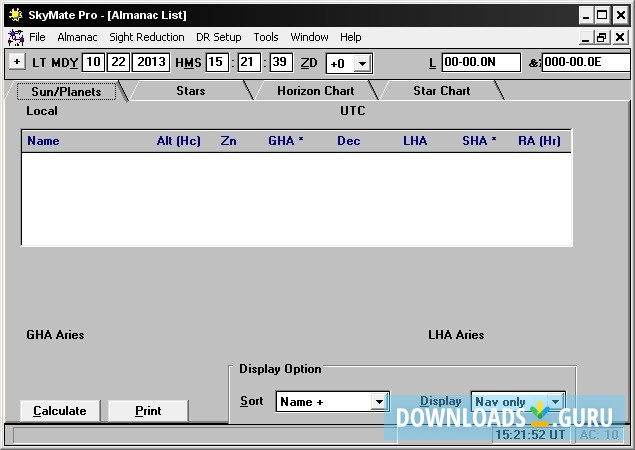Click the GHA Aries label
The image size is (635, 450).
[x=55, y=335]
